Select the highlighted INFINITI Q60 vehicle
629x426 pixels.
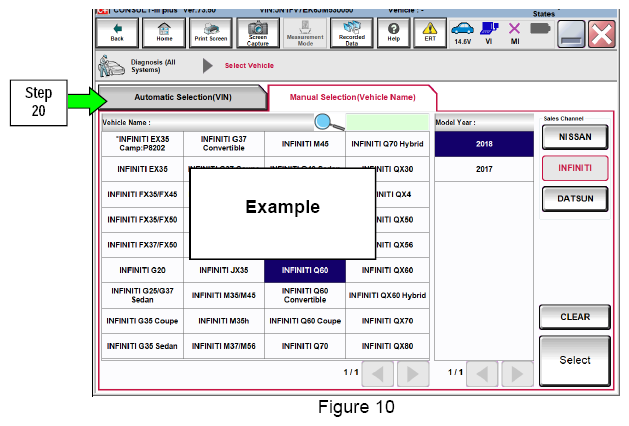click(x=305, y=270)
